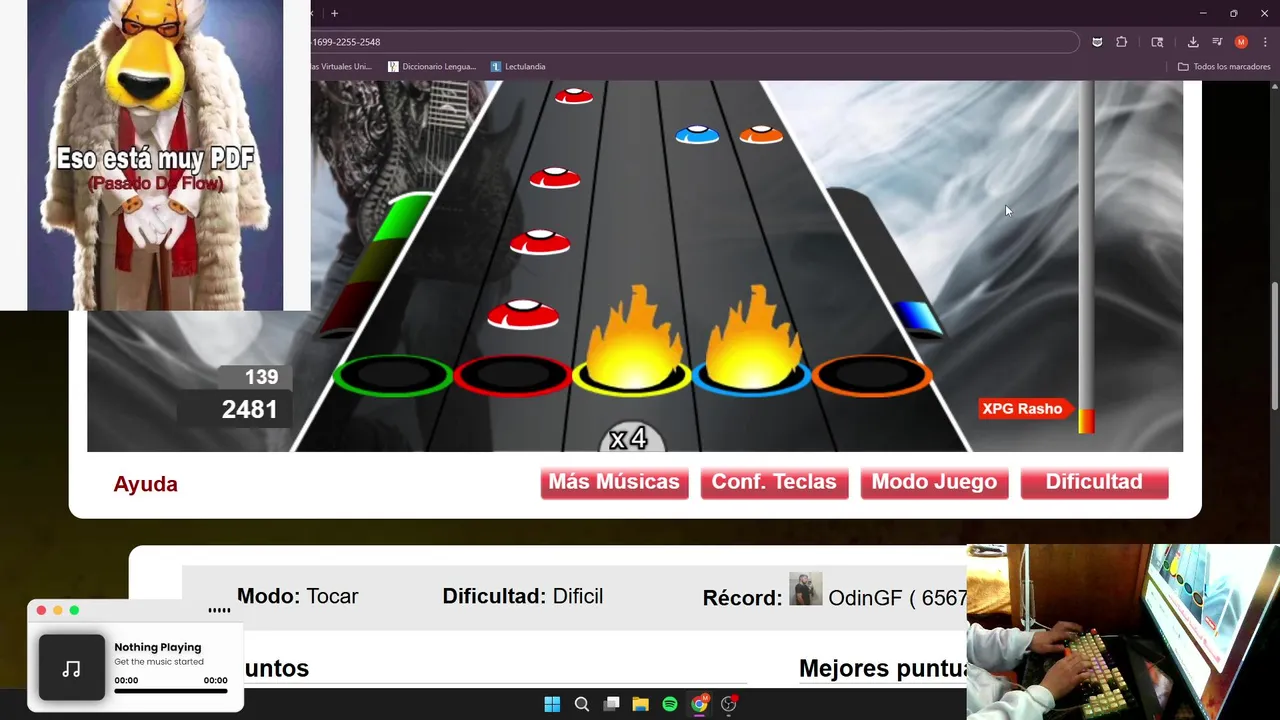Click the music widget progress bar
Viewport: 1280px width, 720px height.
[171, 691]
